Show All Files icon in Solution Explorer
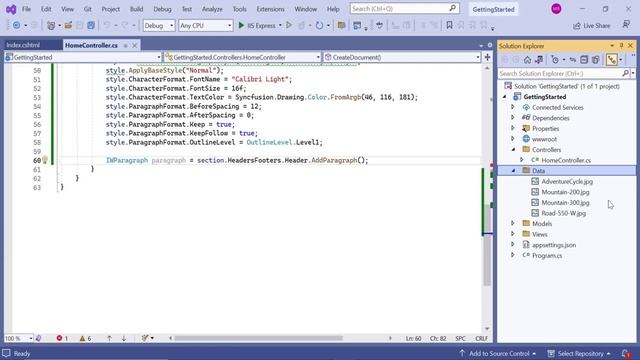This screenshot has width=640, height=360. pos(596,60)
